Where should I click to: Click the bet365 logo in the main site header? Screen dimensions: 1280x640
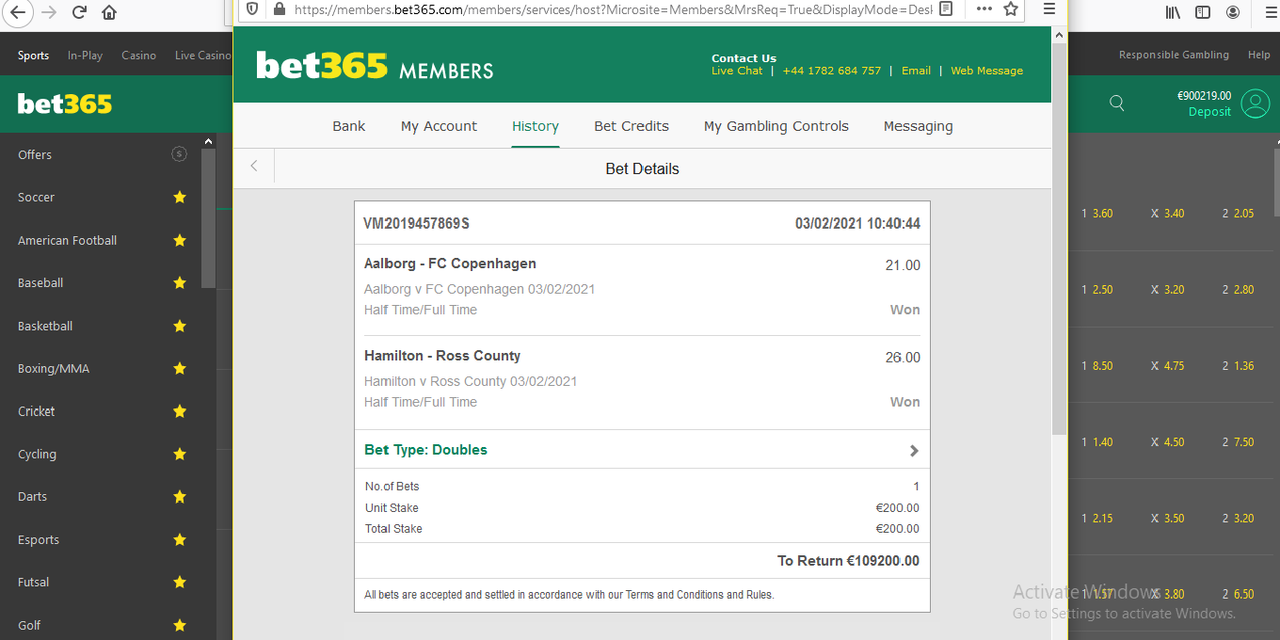[x=65, y=104]
